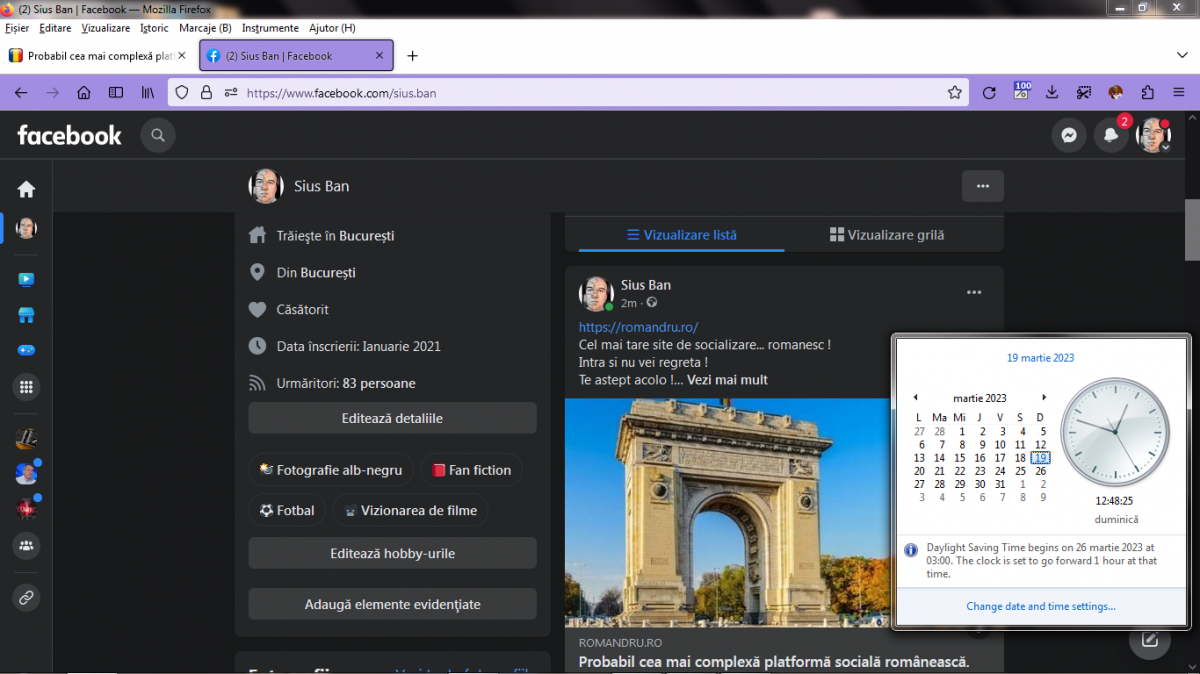Click the Facebook search magnifier icon
This screenshot has height=674, width=1200.
coord(158,135)
